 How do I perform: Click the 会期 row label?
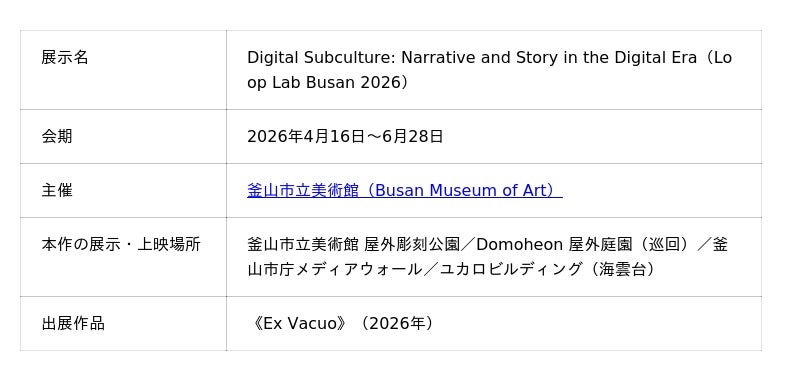(57, 136)
